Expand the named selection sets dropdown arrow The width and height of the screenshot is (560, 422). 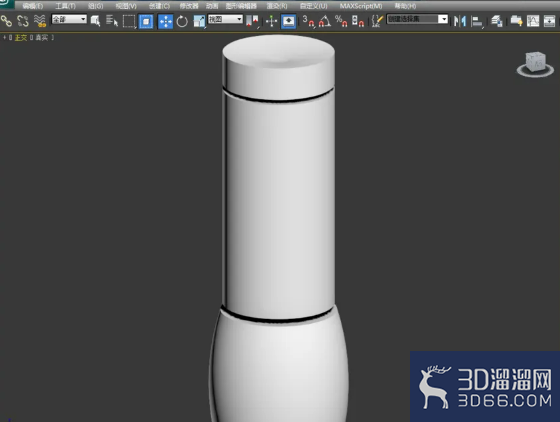pyautogui.click(x=443, y=19)
